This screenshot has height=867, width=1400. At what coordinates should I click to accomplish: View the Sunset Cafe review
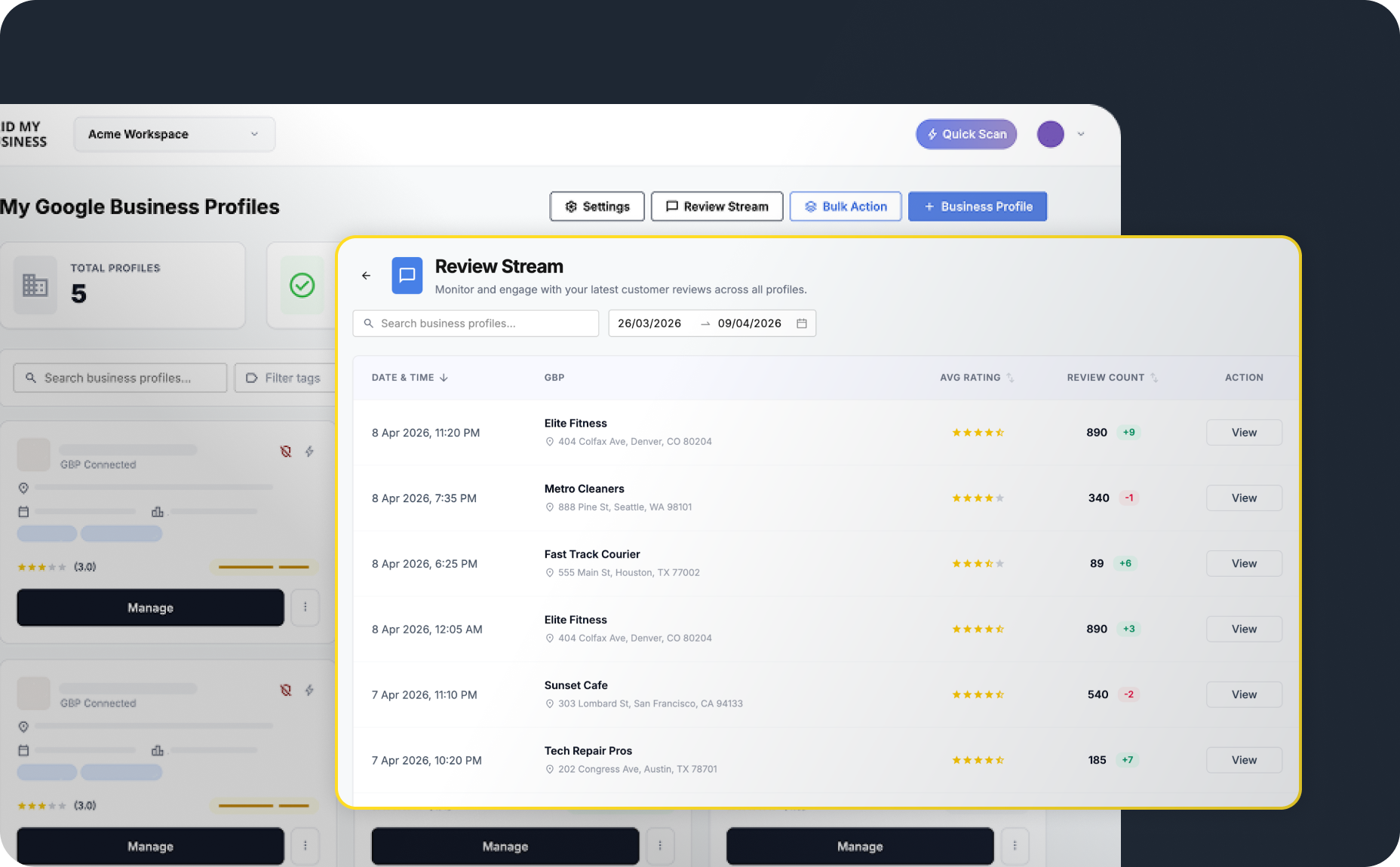pyautogui.click(x=1245, y=695)
